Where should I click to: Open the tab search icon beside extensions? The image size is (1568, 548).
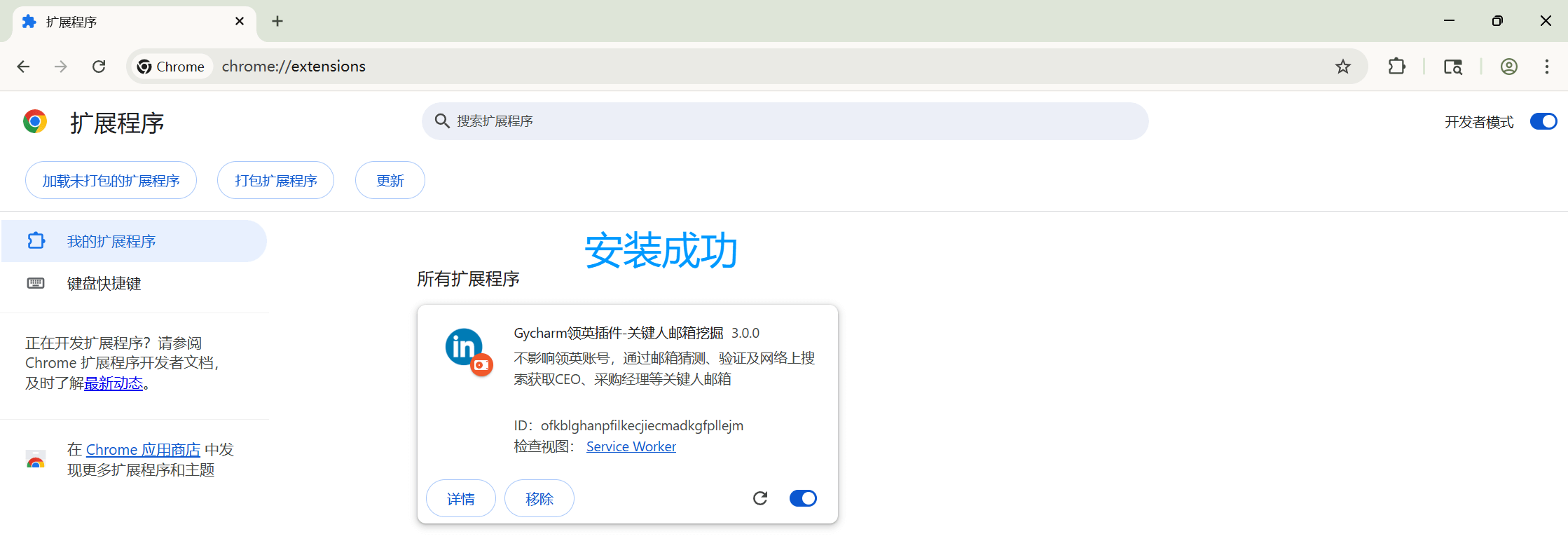(x=1452, y=67)
